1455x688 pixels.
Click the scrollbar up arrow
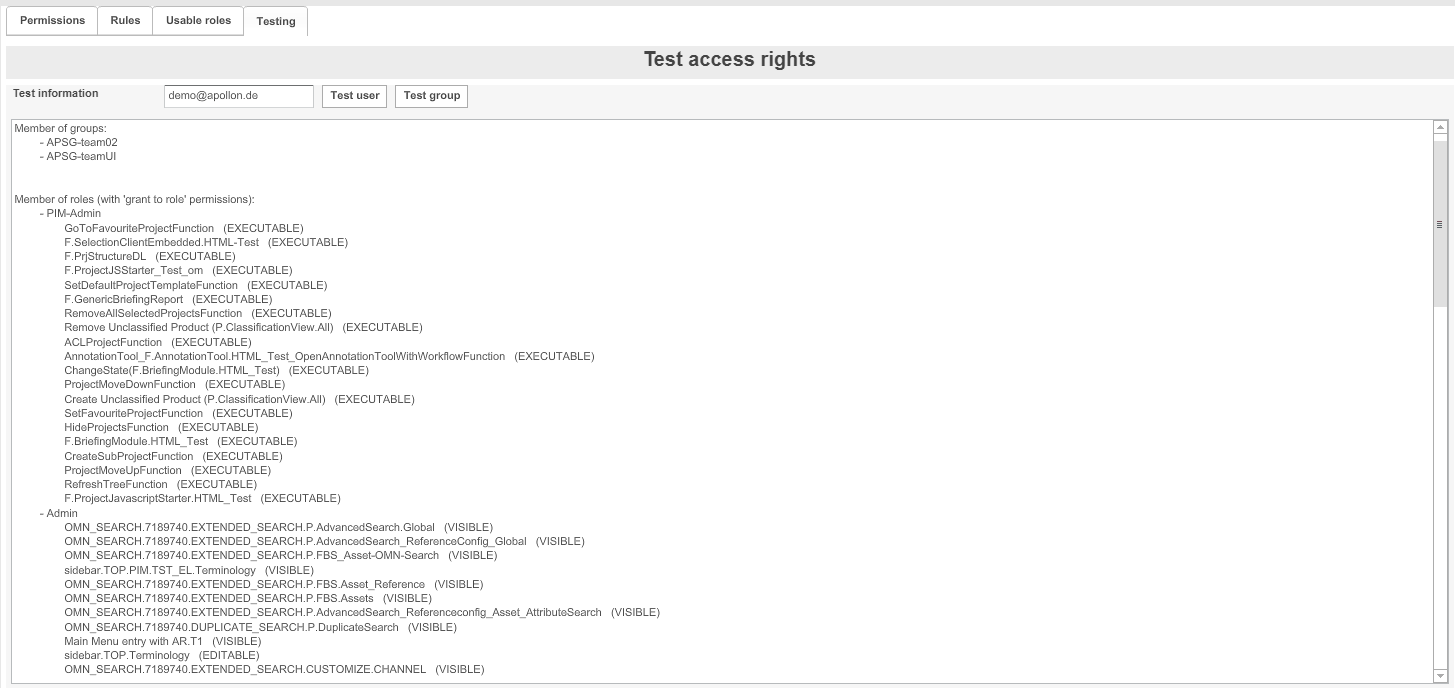(1440, 126)
